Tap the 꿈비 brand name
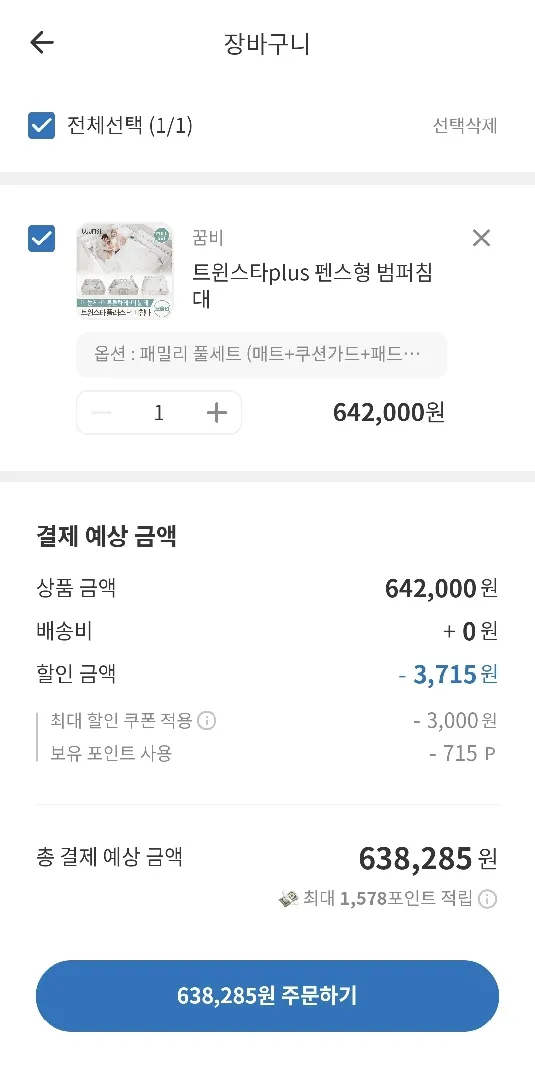The height and width of the screenshot is (1080, 535). [208, 238]
